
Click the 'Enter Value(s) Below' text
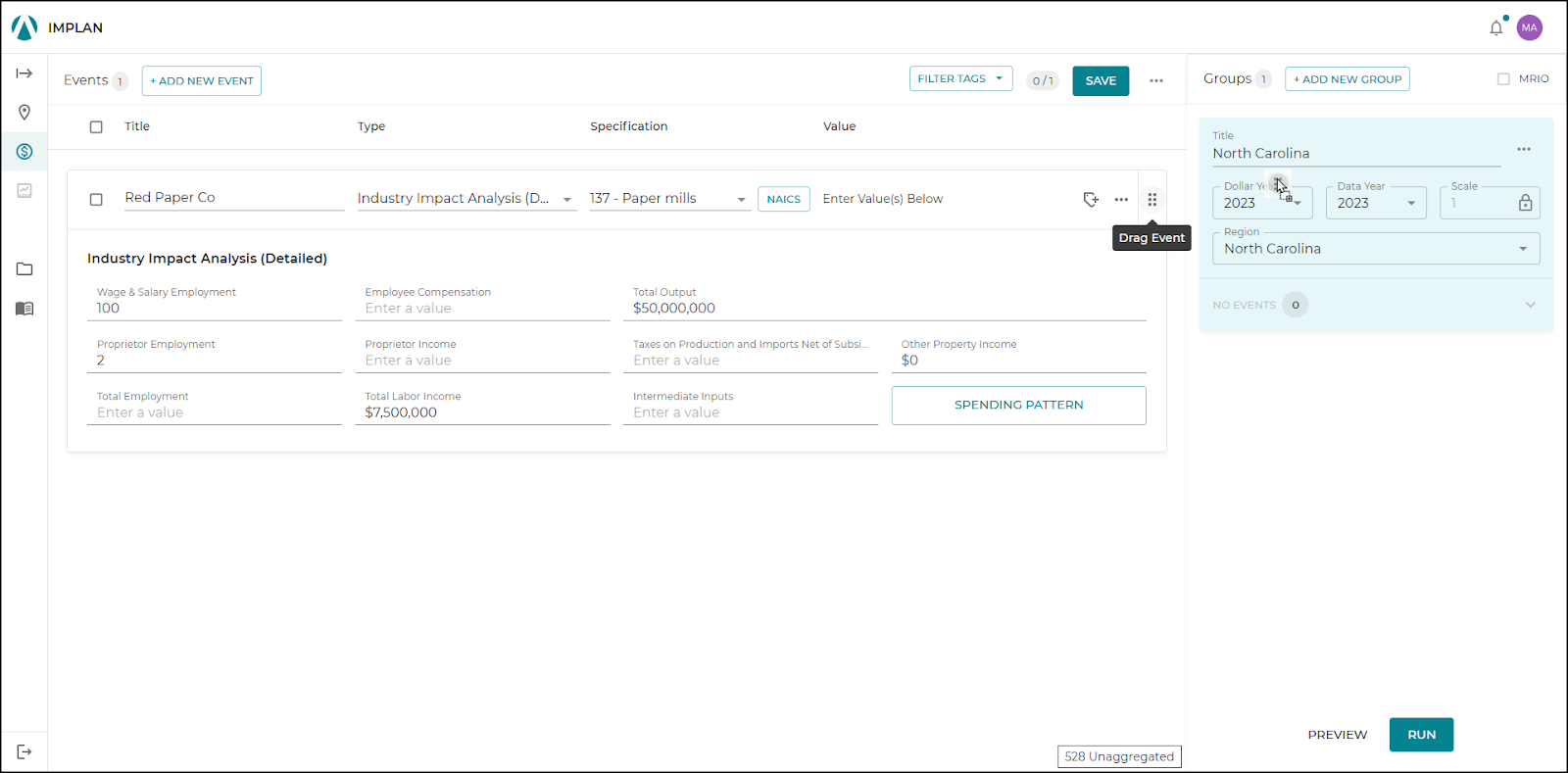pyautogui.click(x=883, y=199)
